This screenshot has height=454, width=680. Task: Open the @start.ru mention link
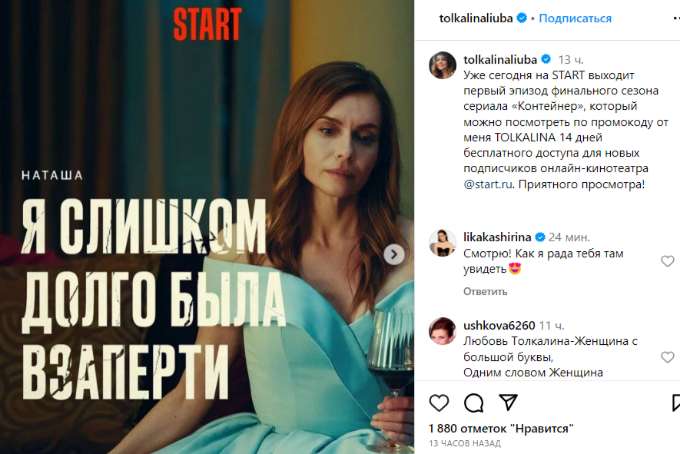[488, 184]
